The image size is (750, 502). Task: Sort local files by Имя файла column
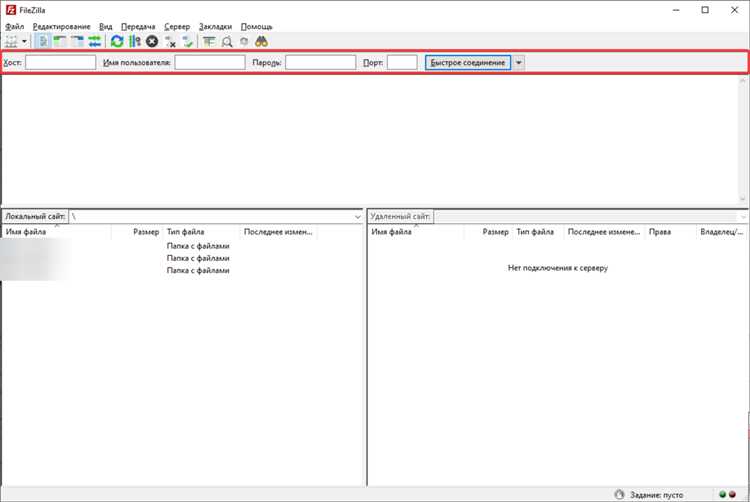[x=56, y=232]
